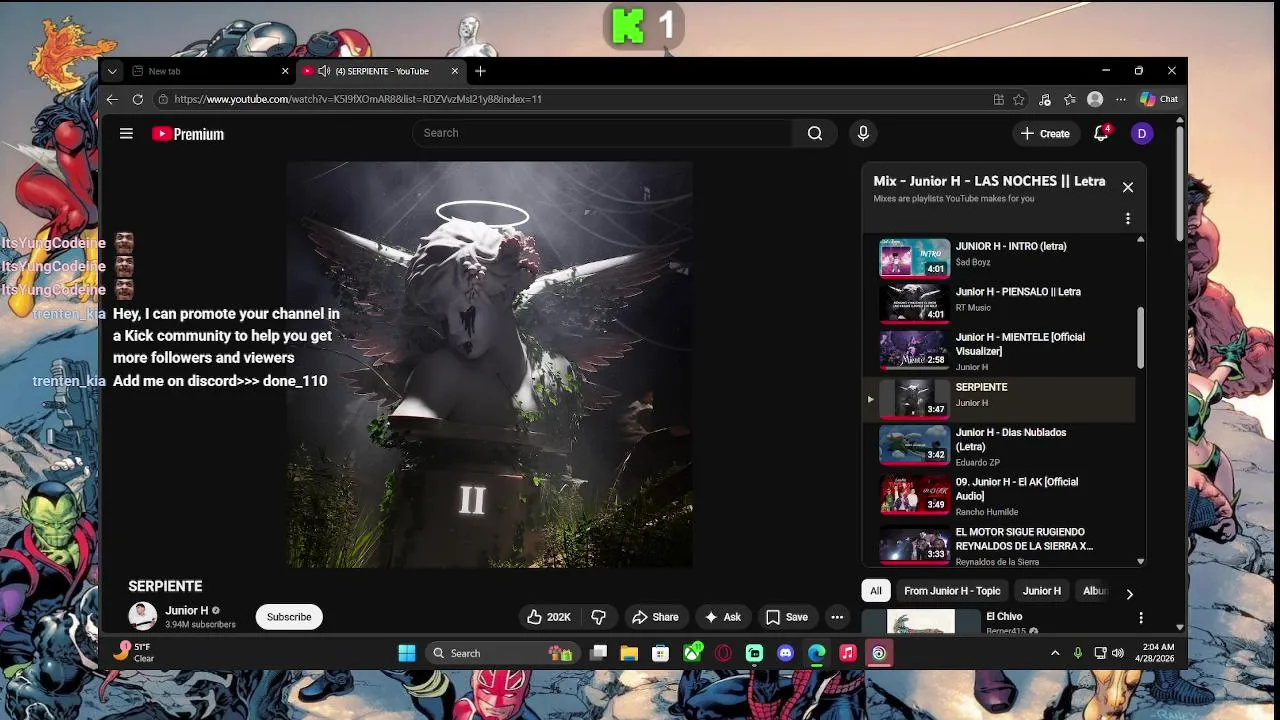1280x720 pixels.
Task: Open Opera browser from the taskbar
Action: [x=723, y=653]
